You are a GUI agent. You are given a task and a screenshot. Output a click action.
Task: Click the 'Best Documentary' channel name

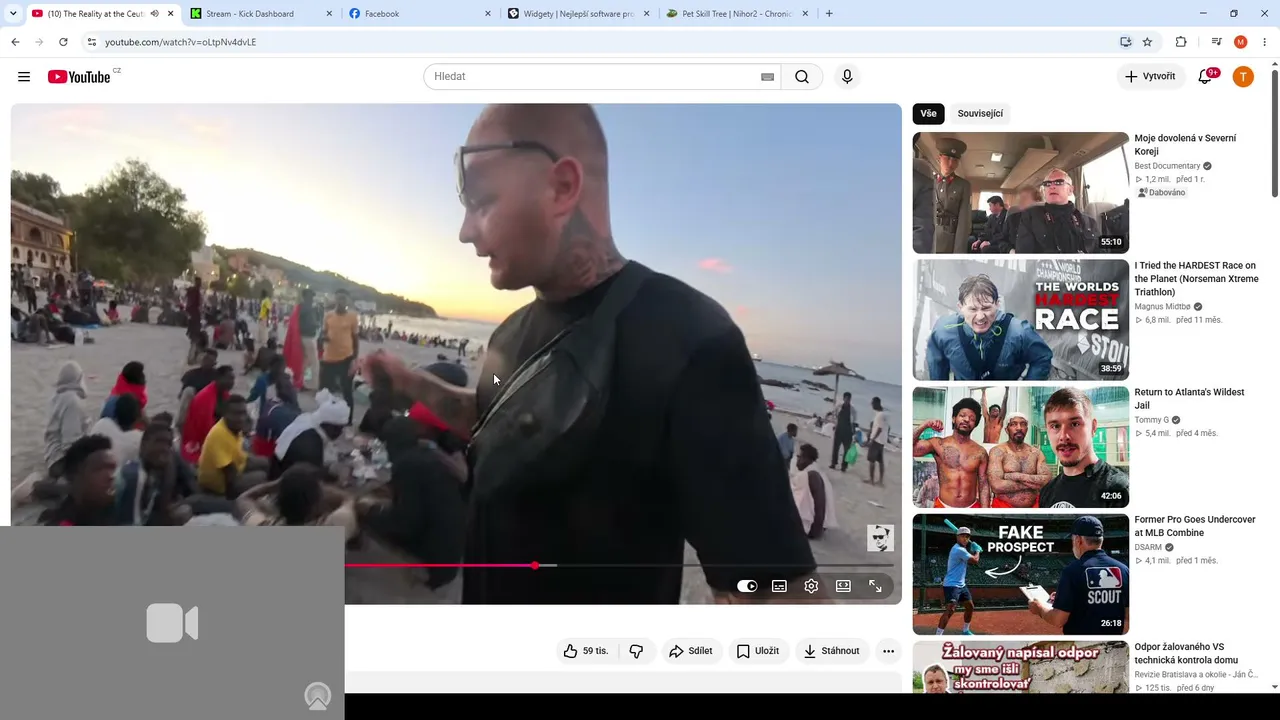click(1167, 166)
